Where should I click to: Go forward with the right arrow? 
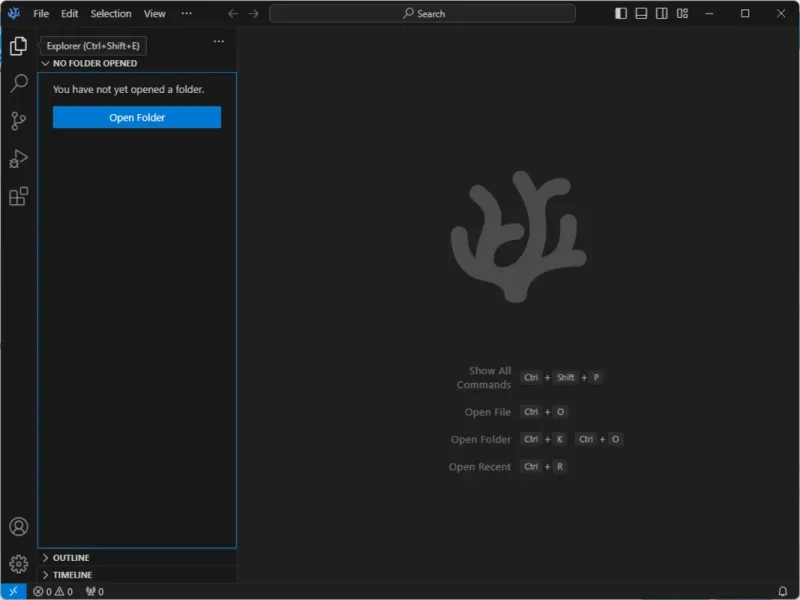pos(254,14)
